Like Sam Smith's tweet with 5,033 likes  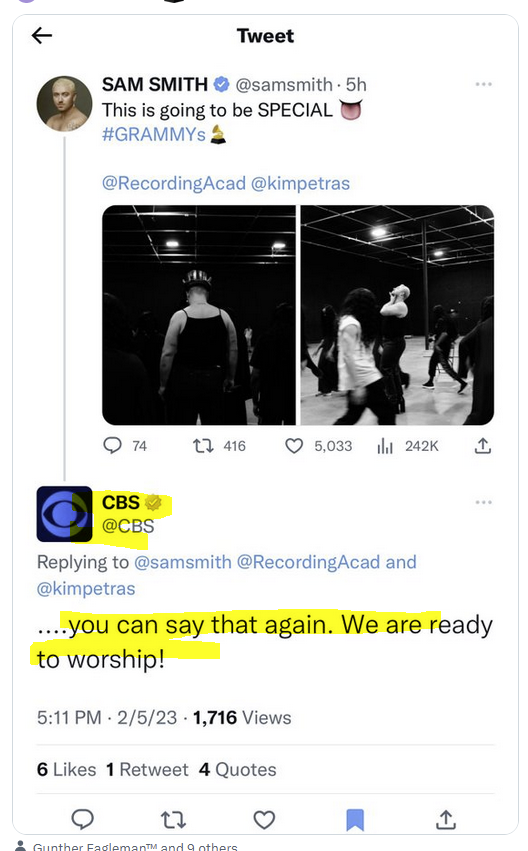294,446
